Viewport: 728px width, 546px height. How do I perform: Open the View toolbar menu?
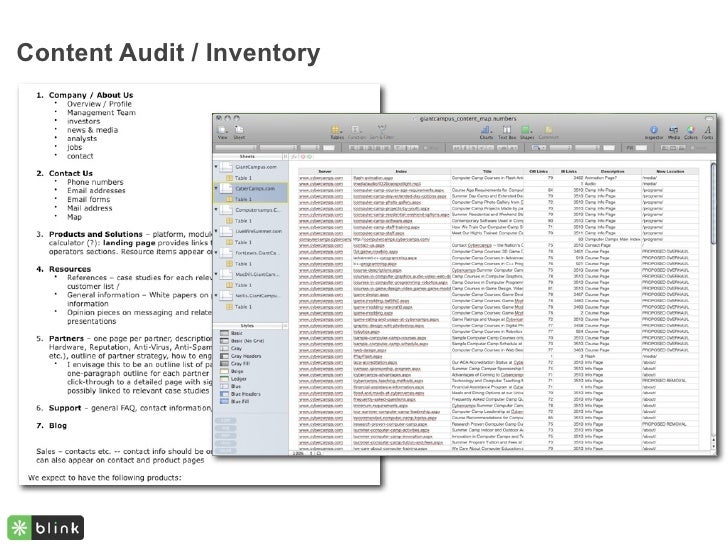223,132
